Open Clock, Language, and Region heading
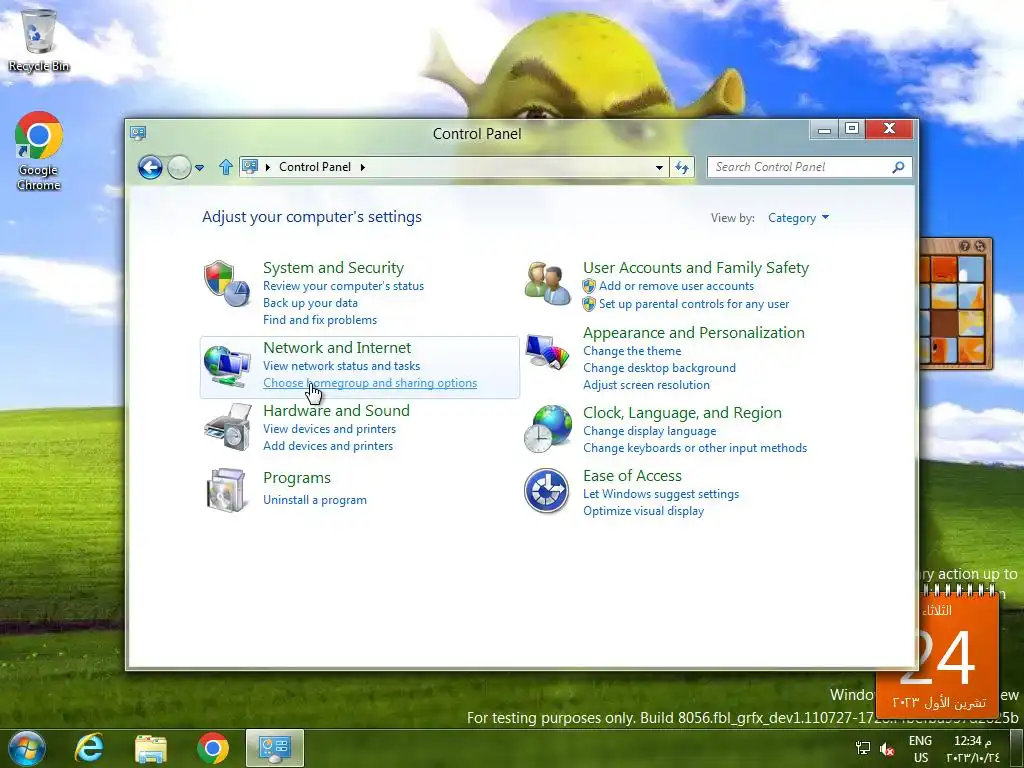 [x=682, y=413]
